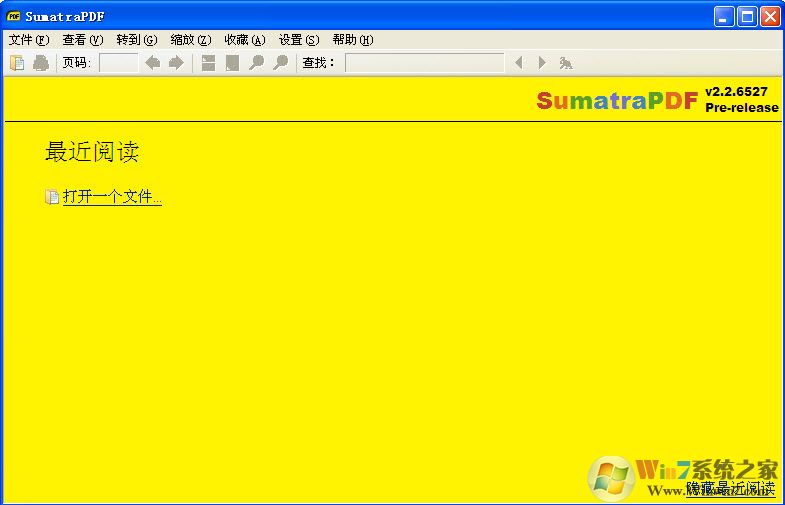Click the Open file toolbar icon

[x=17, y=63]
